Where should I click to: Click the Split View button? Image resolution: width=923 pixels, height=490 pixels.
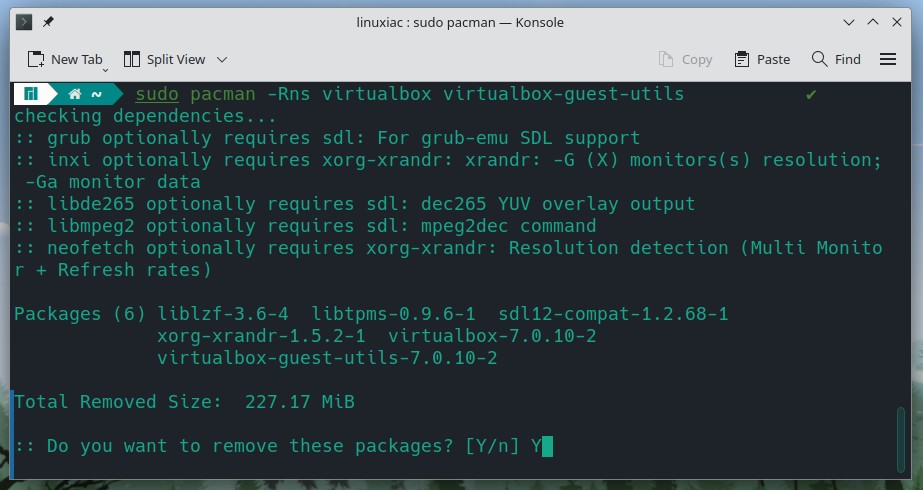coord(164,59)
